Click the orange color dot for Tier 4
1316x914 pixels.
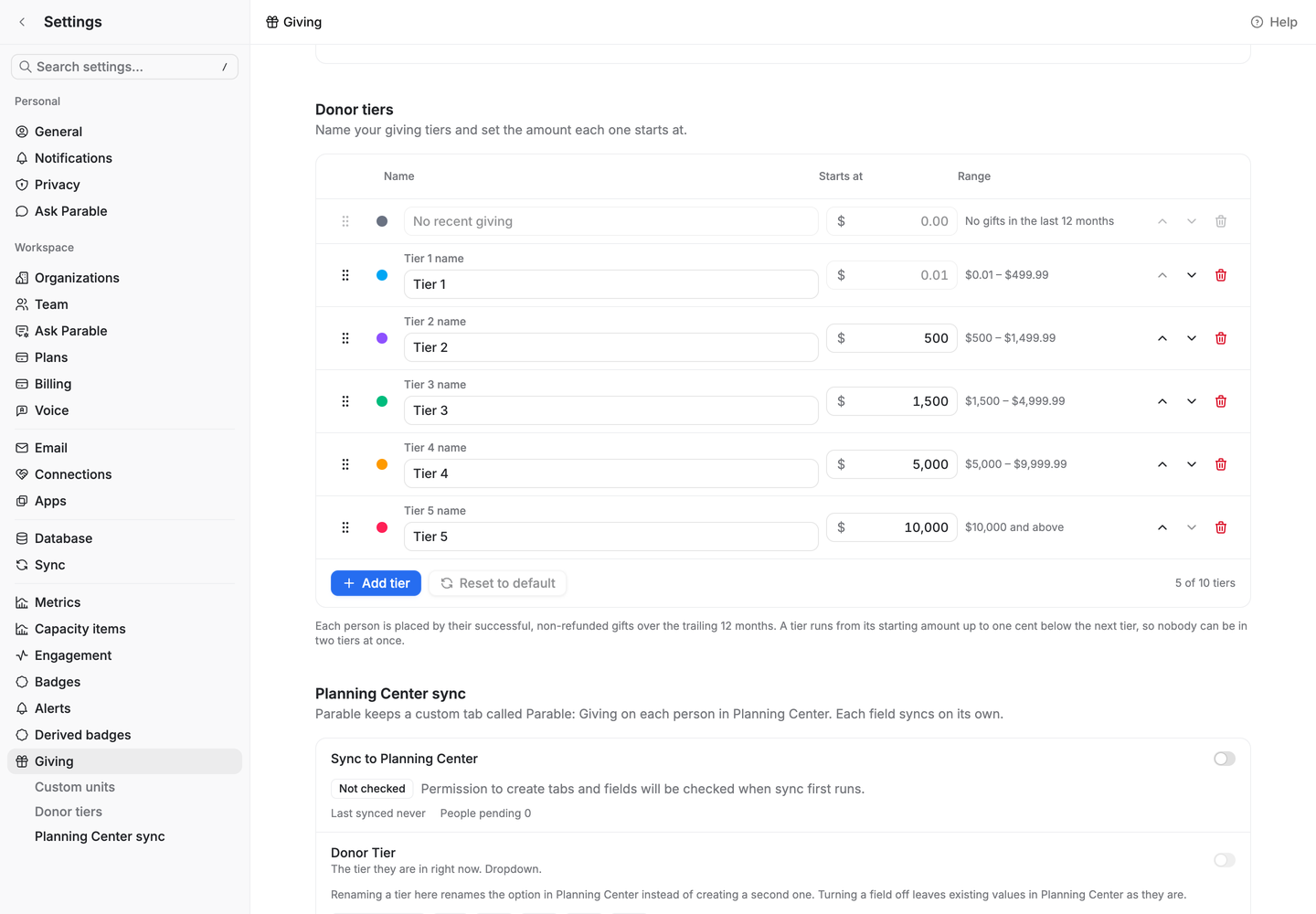pos(382,464)
